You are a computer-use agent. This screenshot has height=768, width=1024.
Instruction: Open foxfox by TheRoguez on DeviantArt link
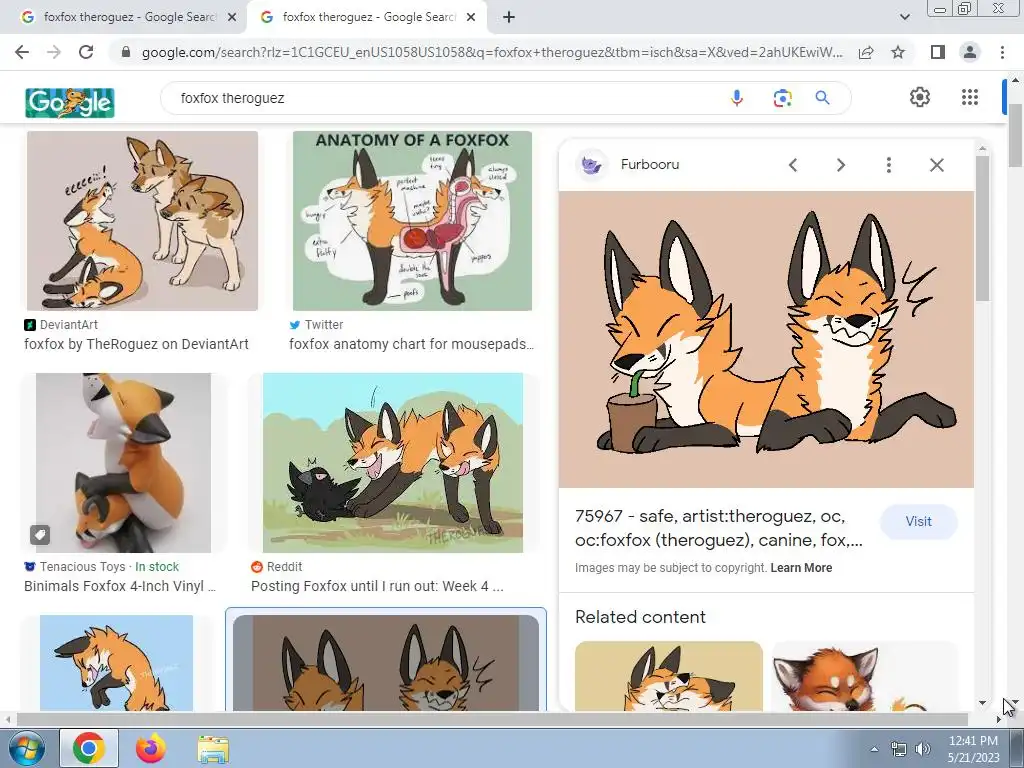pyautogui.click(x=136, y=344)
